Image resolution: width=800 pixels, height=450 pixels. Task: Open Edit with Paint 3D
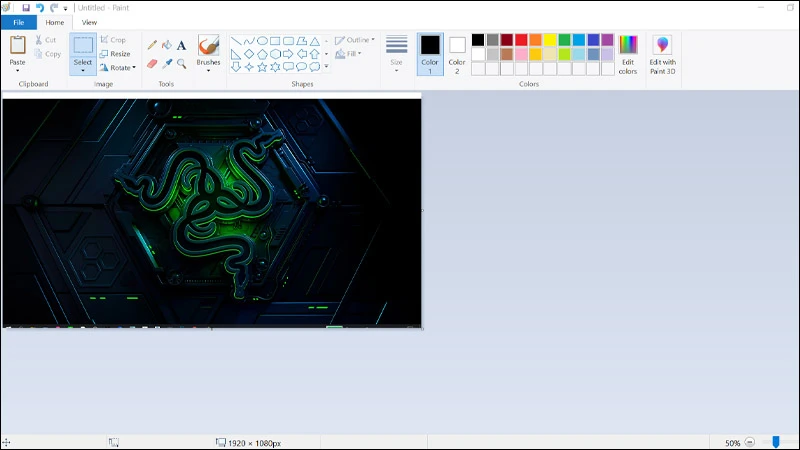(662, 54)
